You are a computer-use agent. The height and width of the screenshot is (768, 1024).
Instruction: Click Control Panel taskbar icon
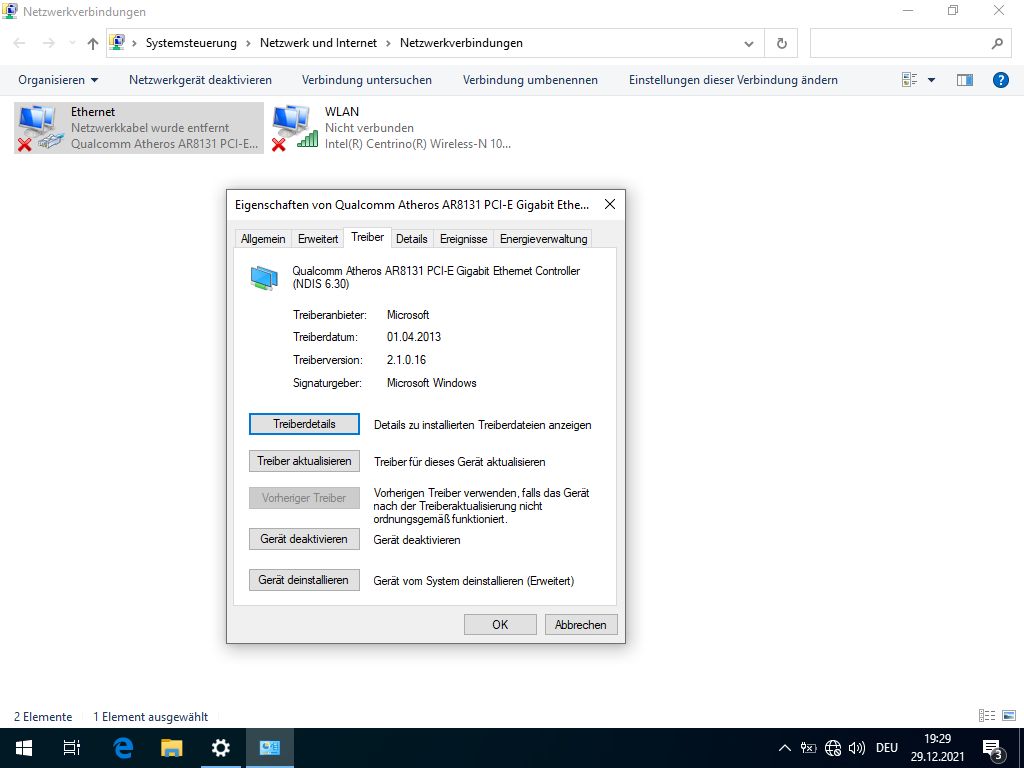tap(270, 748)
